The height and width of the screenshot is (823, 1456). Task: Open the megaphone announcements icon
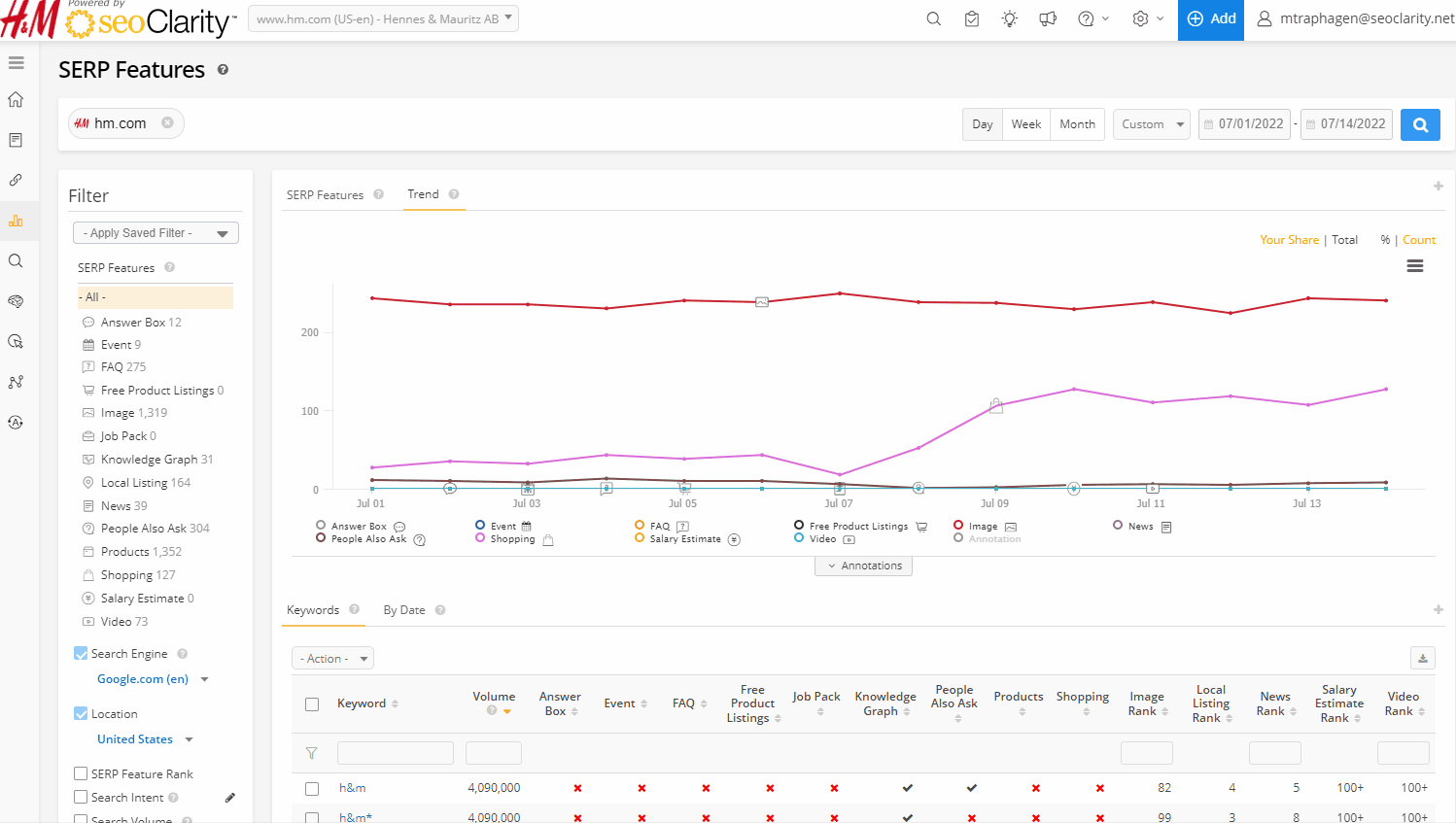click(x=1048, y=18)
